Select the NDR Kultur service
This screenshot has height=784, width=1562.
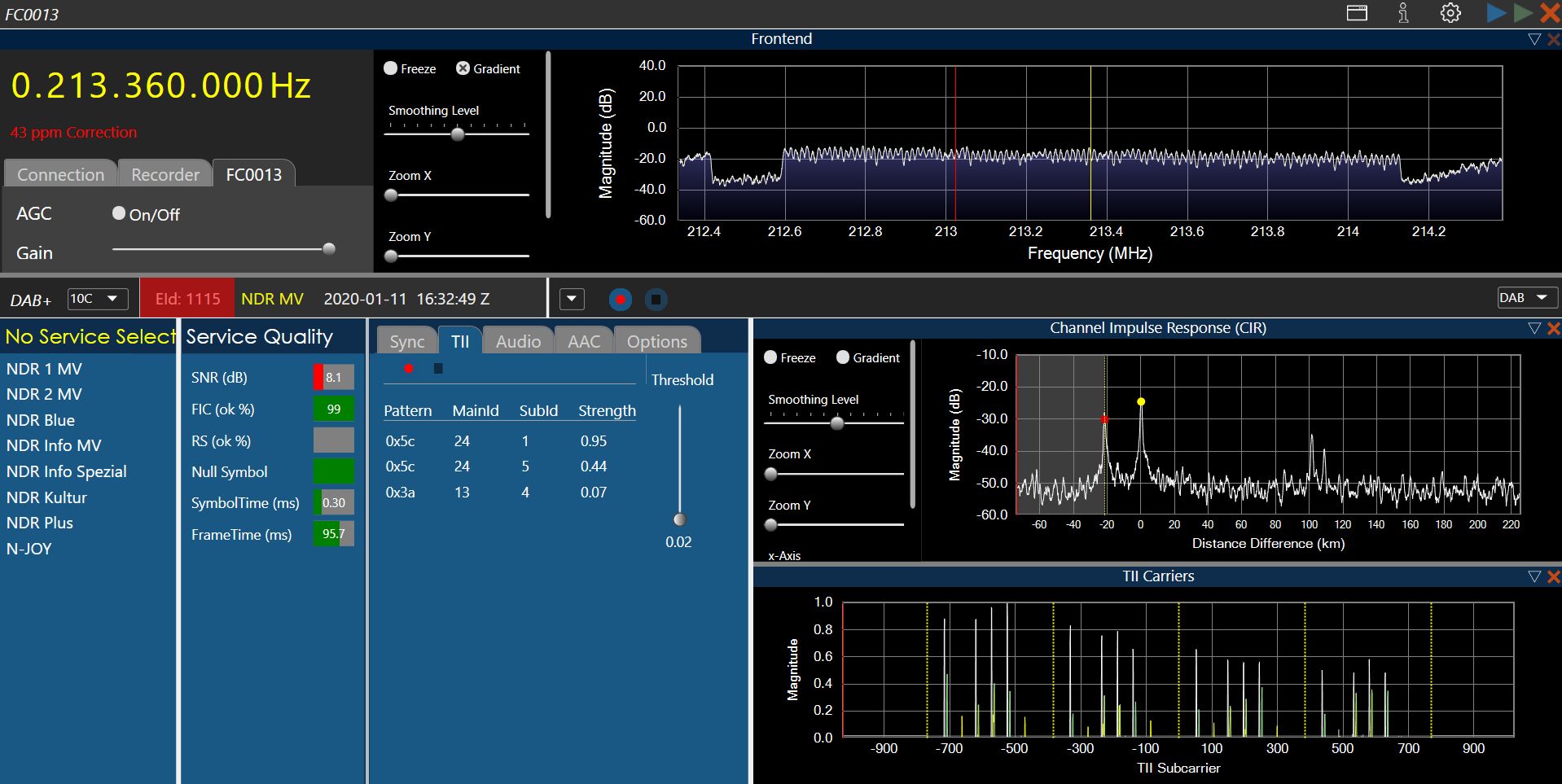46,497
